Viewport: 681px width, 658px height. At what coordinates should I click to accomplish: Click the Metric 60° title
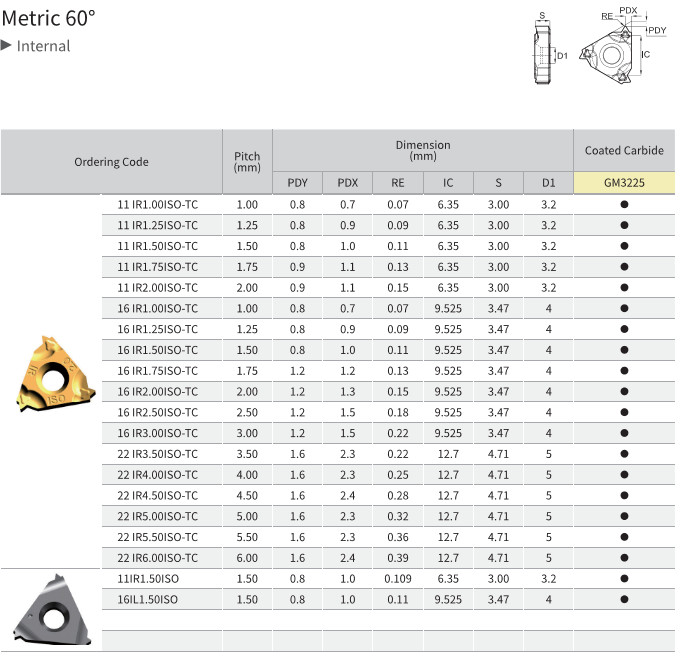[48, 18]
